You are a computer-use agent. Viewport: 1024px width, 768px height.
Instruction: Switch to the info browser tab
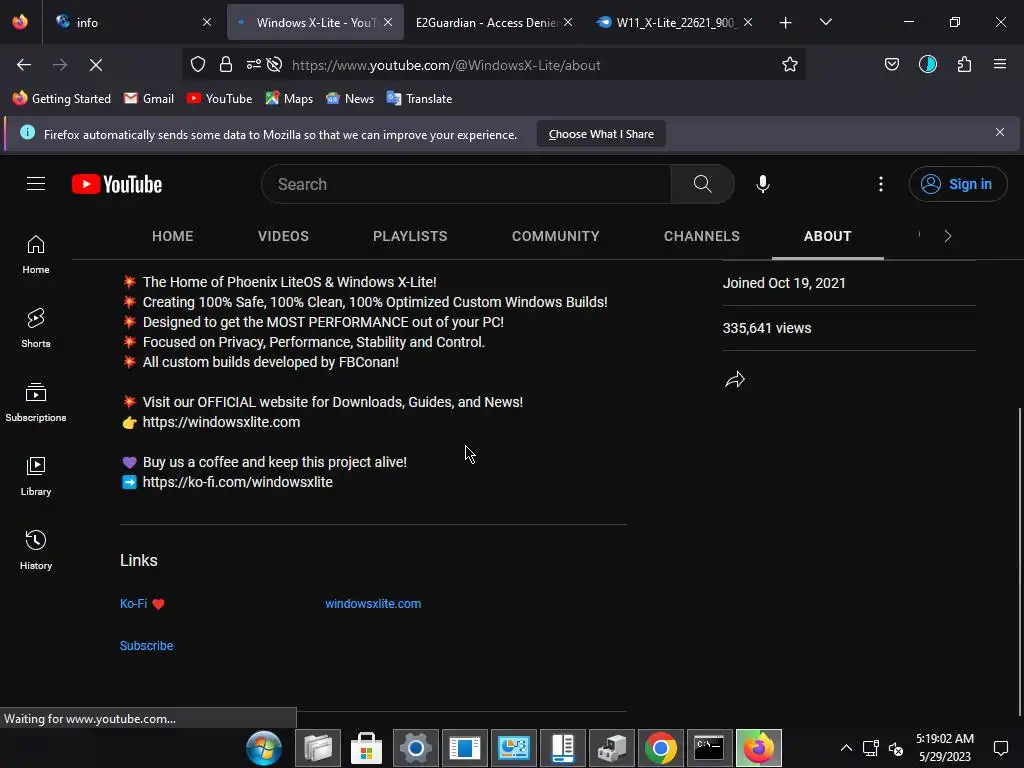pyautogui.click(x=132, y=22)
